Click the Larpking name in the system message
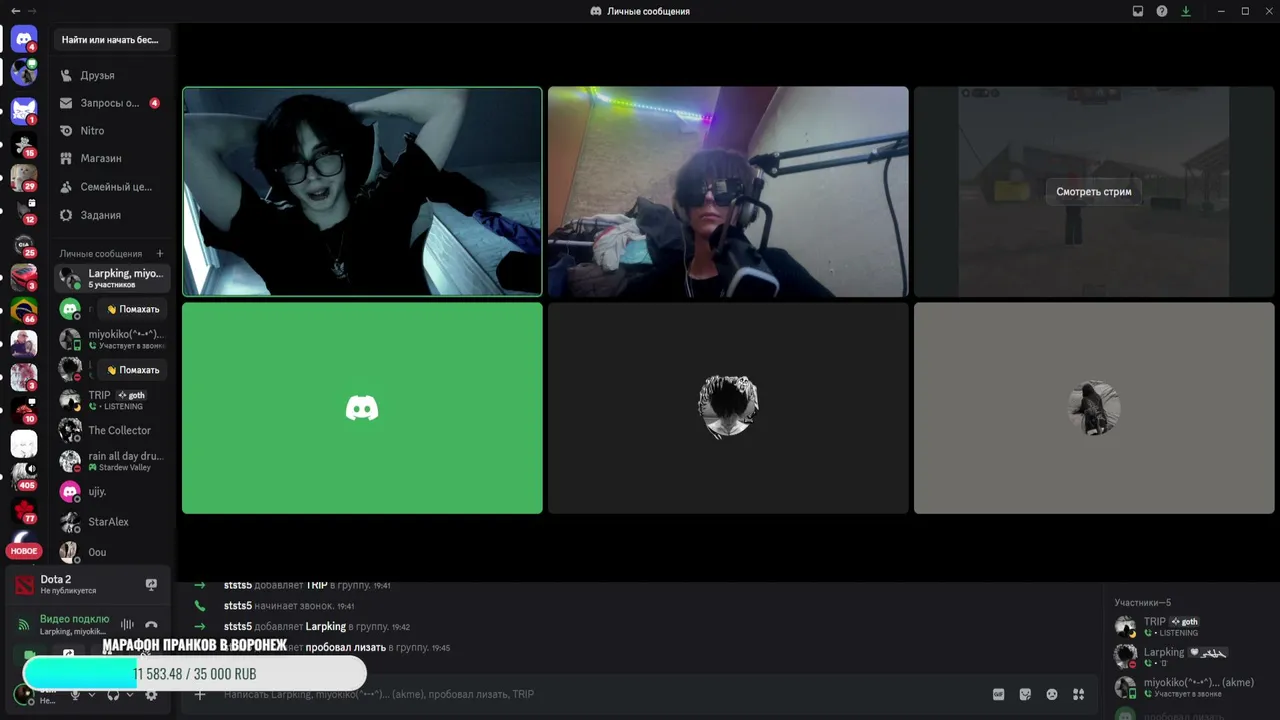The width and height of the screenshot is (1280, 720). tap(326, 627)
